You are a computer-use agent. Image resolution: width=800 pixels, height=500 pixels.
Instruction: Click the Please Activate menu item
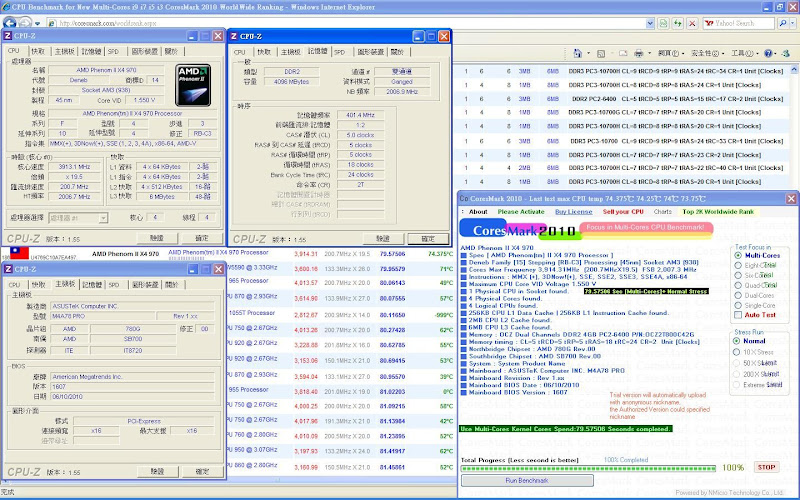pyautogui.click(x=521, y=212)
